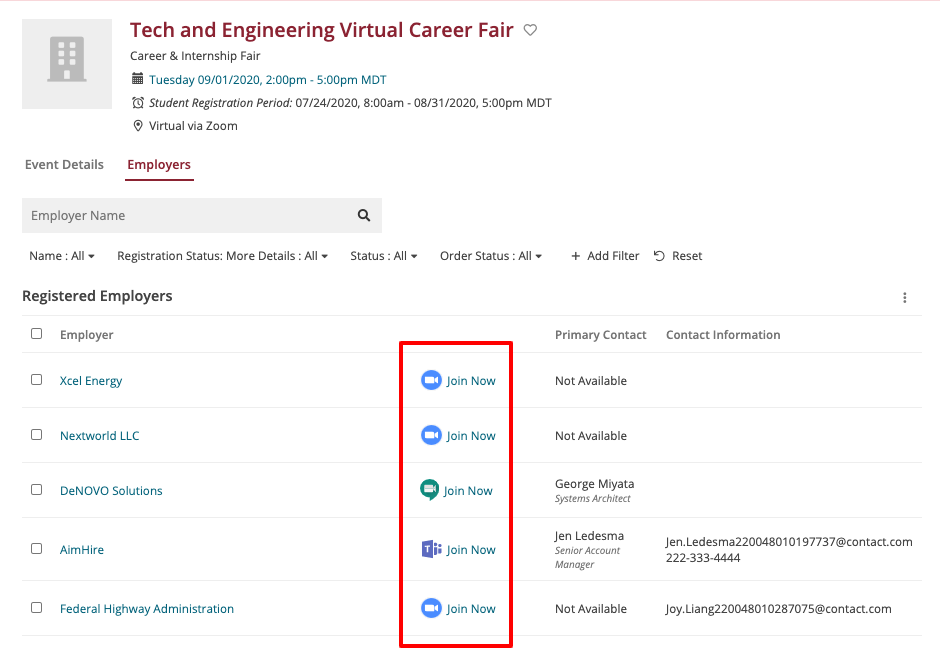Click the Add Filter button
This screenshot has height=667, width=940.
605,256
